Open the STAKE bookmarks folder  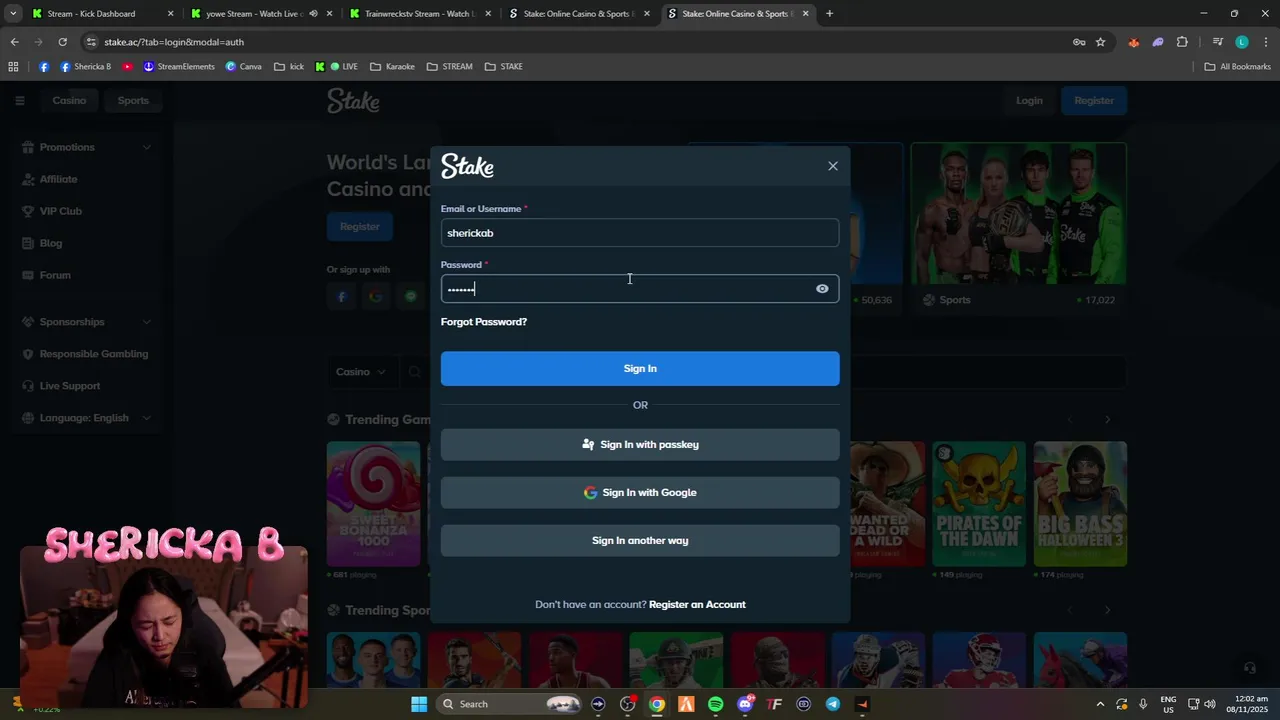coord(503,67)
